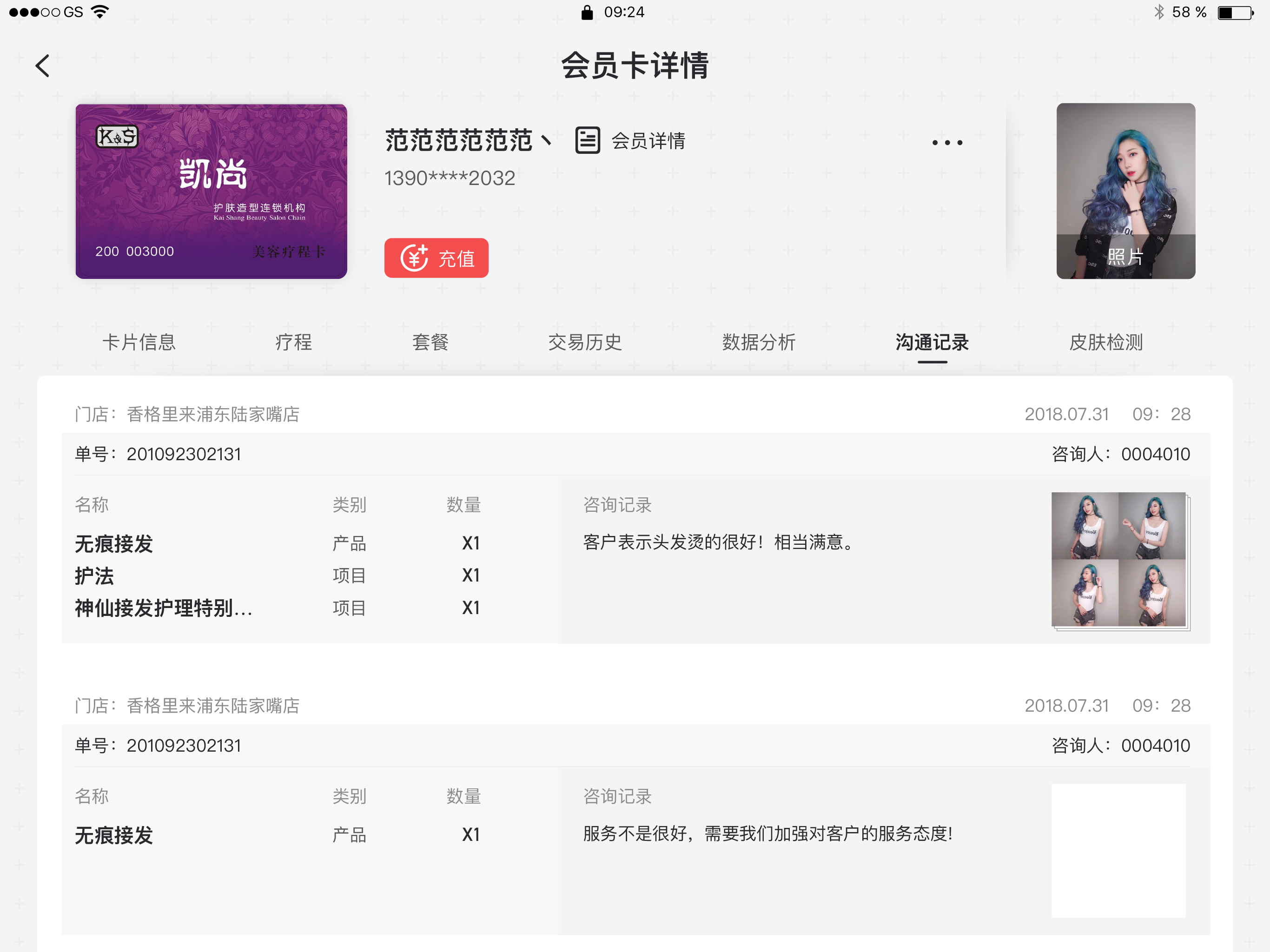
Task: Tap the 充值 recharge button
Action: click(x=437, y=258)
